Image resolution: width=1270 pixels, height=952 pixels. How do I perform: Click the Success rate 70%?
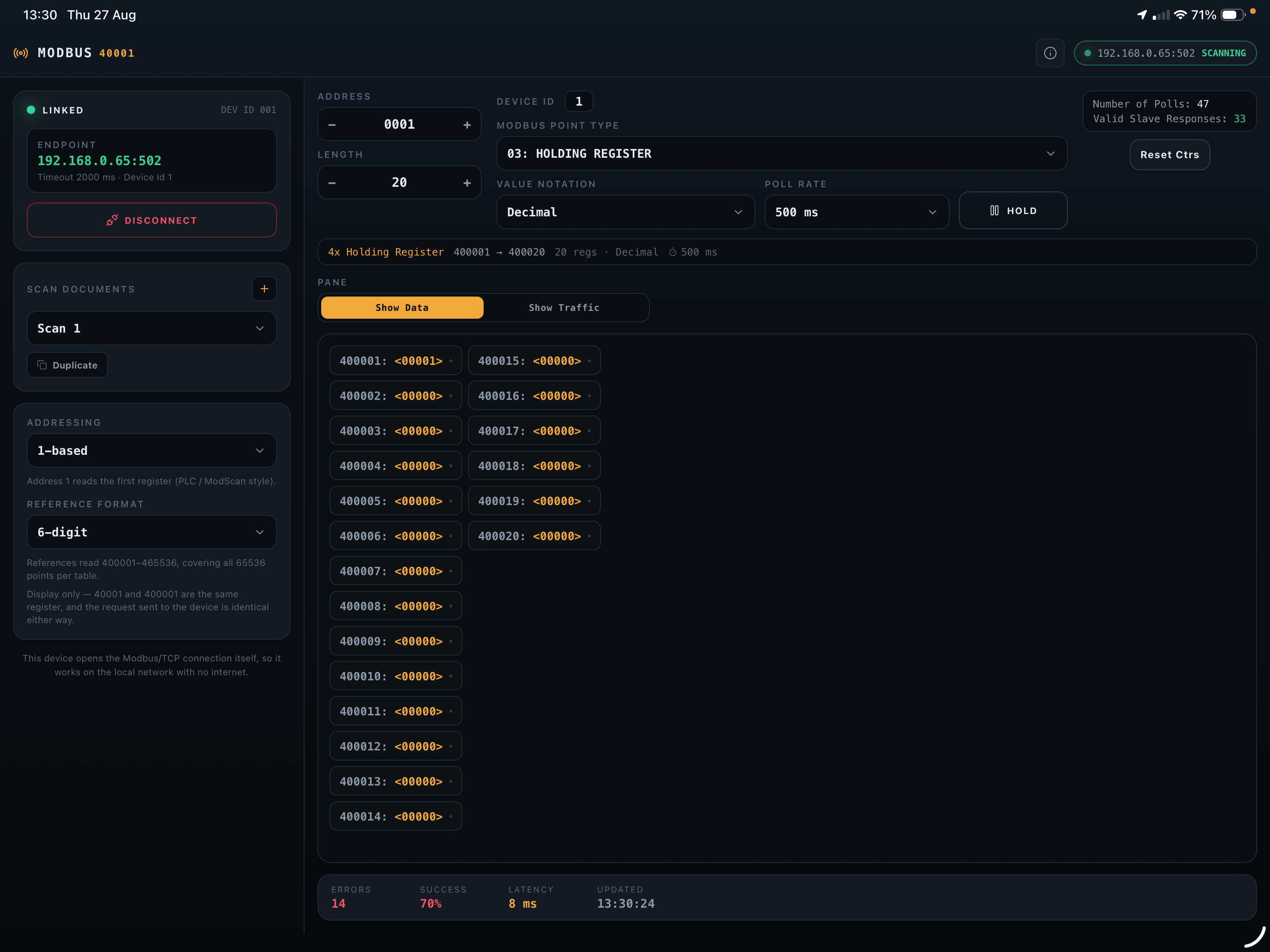[x=431, y=903]
